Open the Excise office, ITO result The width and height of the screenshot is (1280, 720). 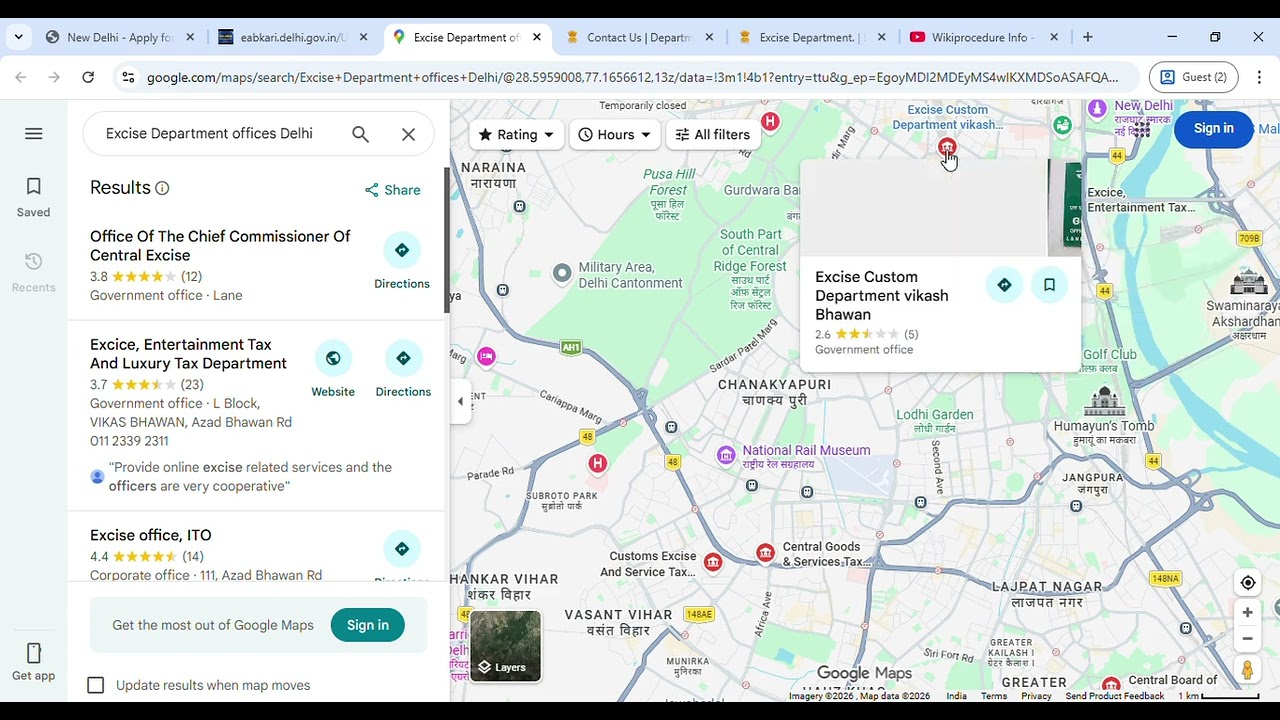tap(150, 535)
